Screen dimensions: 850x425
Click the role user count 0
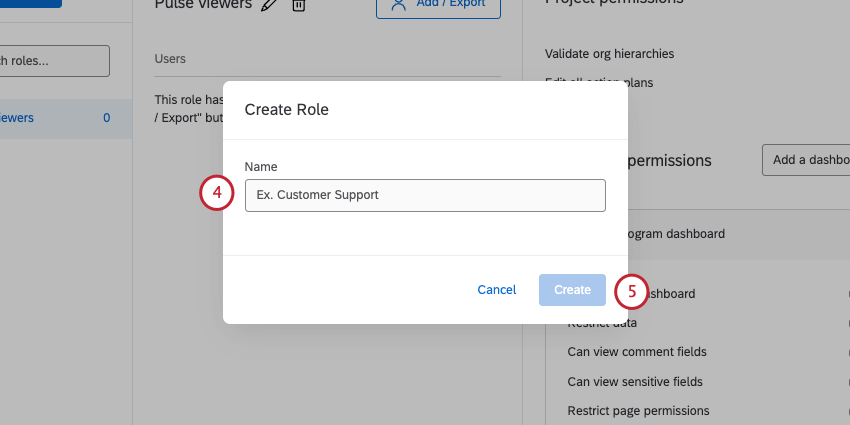tap(106, 118)
